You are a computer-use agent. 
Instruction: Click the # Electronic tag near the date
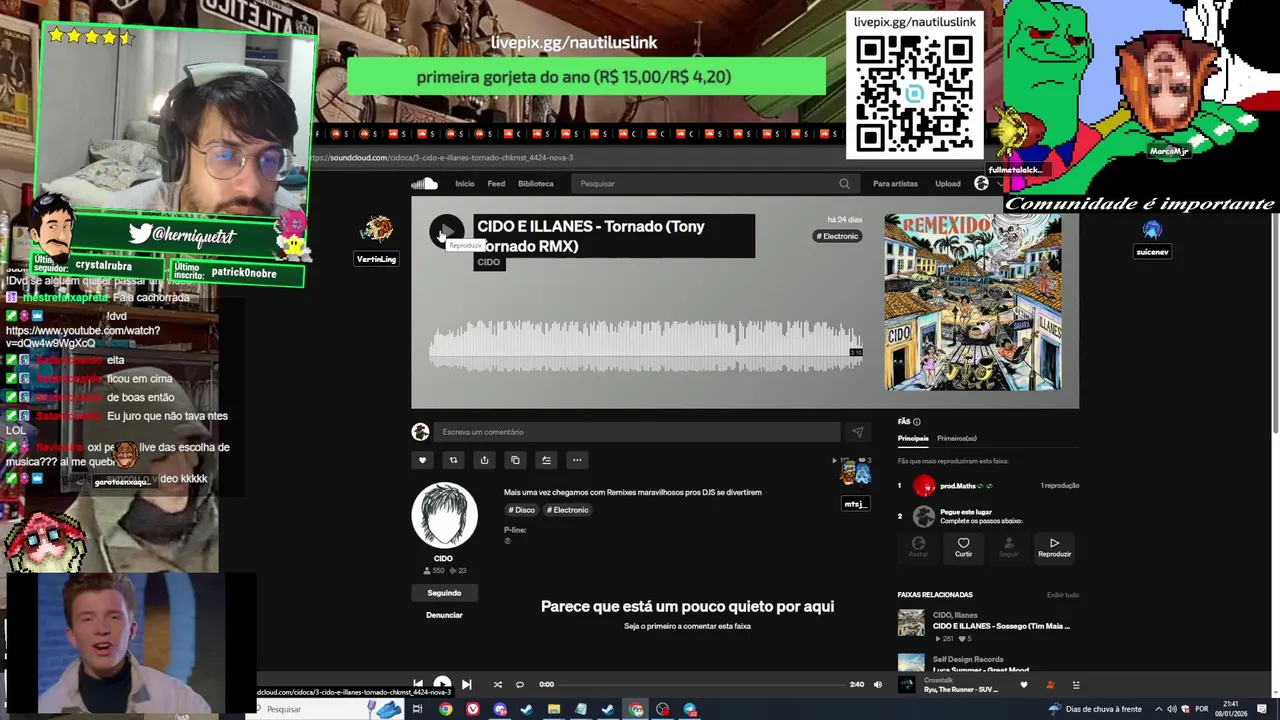point(838,236)
